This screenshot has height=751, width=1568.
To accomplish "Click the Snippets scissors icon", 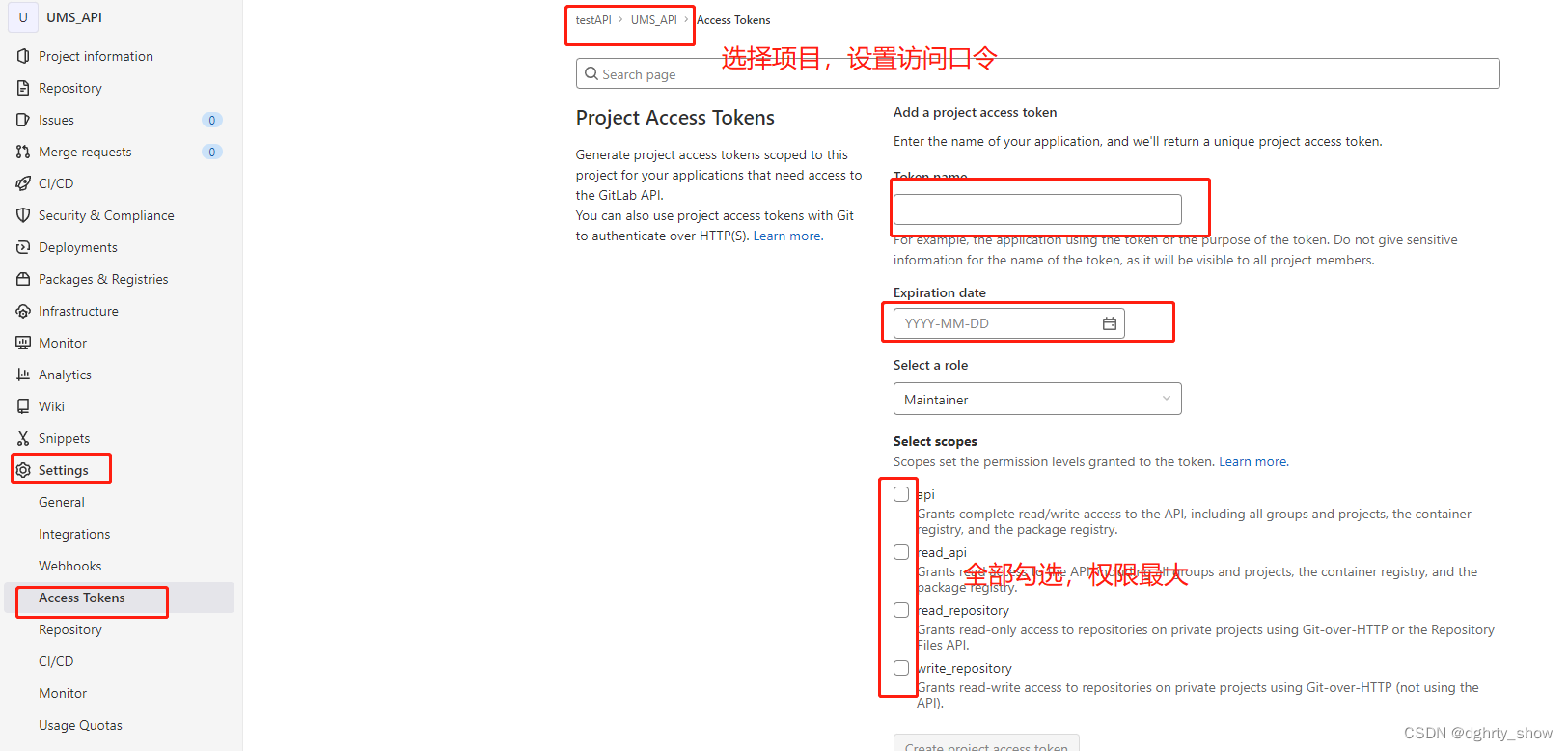I will pyautogui.click(x=23, y=438).
